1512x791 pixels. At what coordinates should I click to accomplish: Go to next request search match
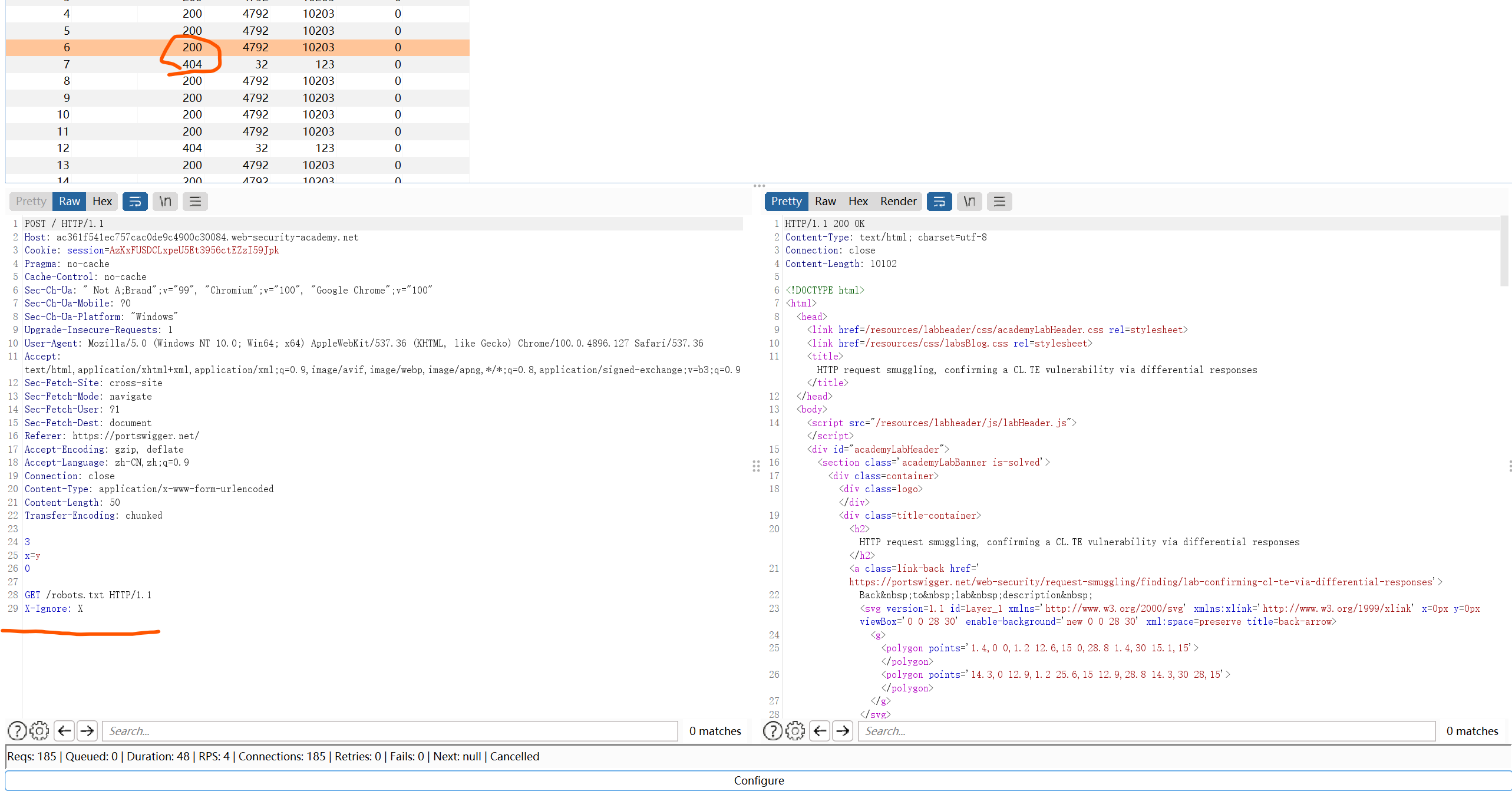click(87, 731)
